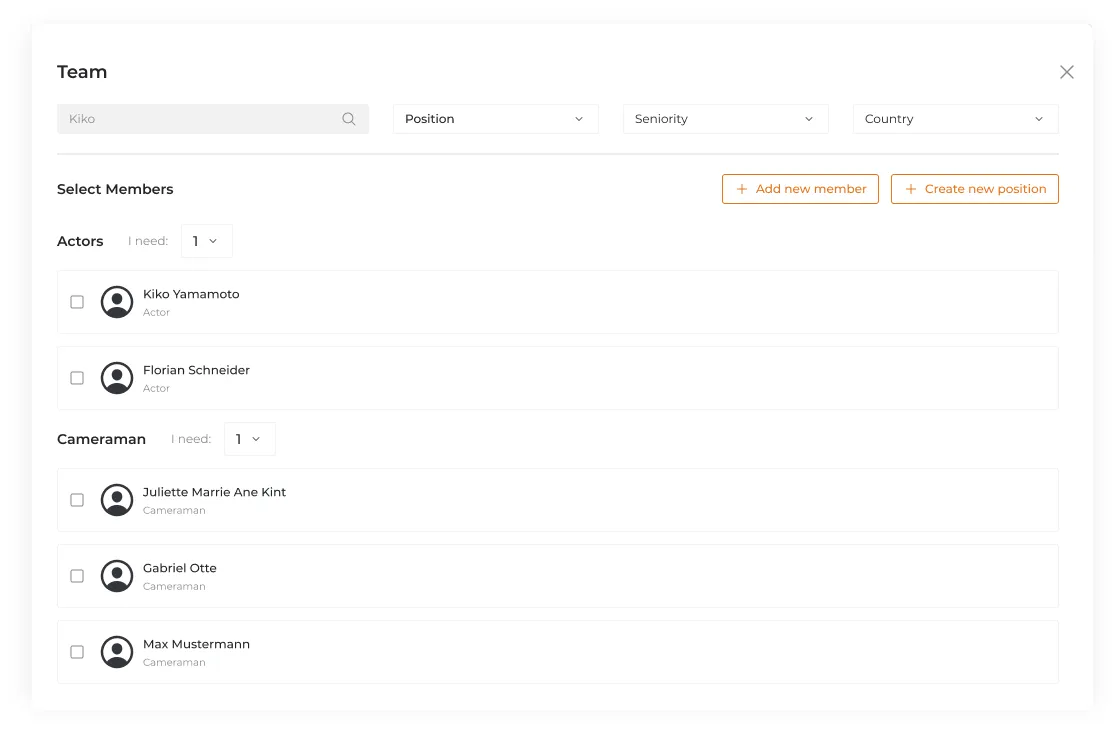Click the Add new member button
Viewport: 1119px width, 734px height.
[x=800, y=189]
